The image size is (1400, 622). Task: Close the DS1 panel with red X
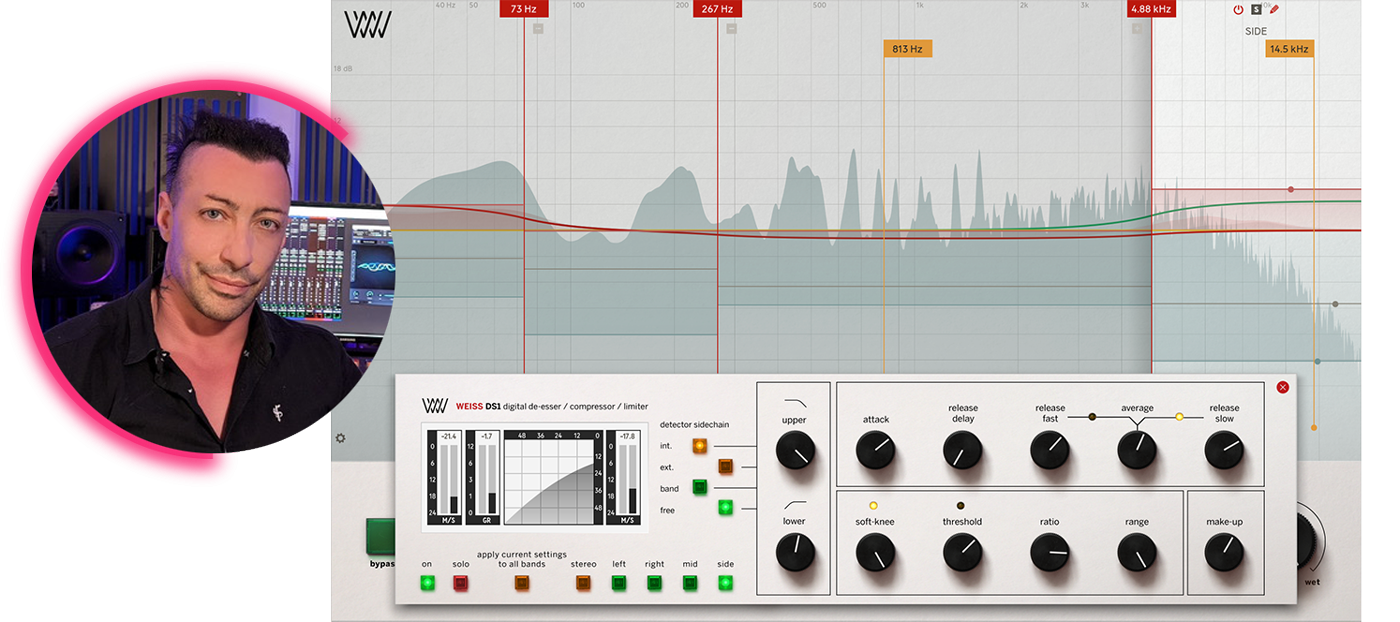(x=1283, y=387)
